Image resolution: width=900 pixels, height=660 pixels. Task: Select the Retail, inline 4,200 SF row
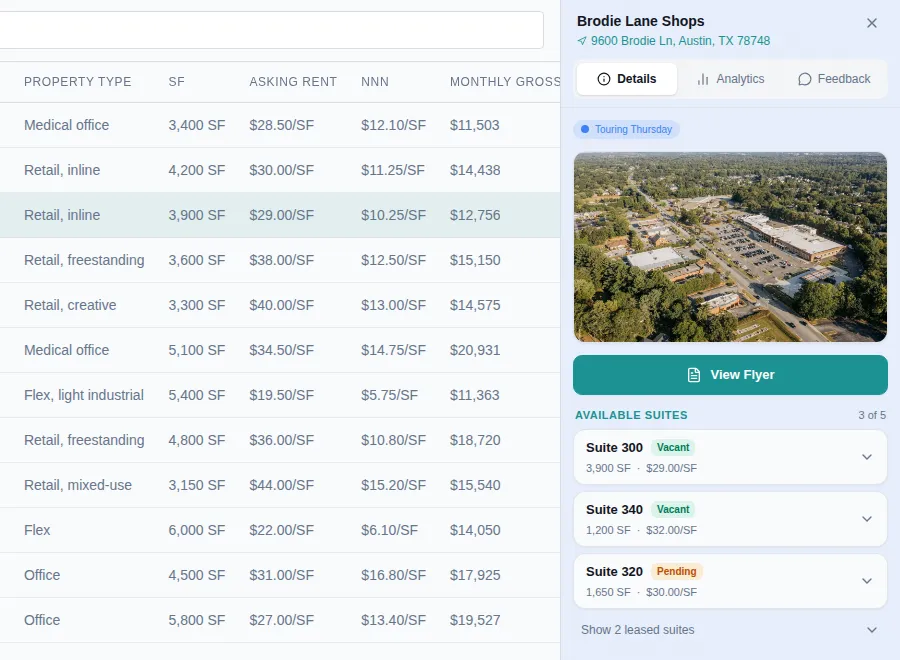280,170
